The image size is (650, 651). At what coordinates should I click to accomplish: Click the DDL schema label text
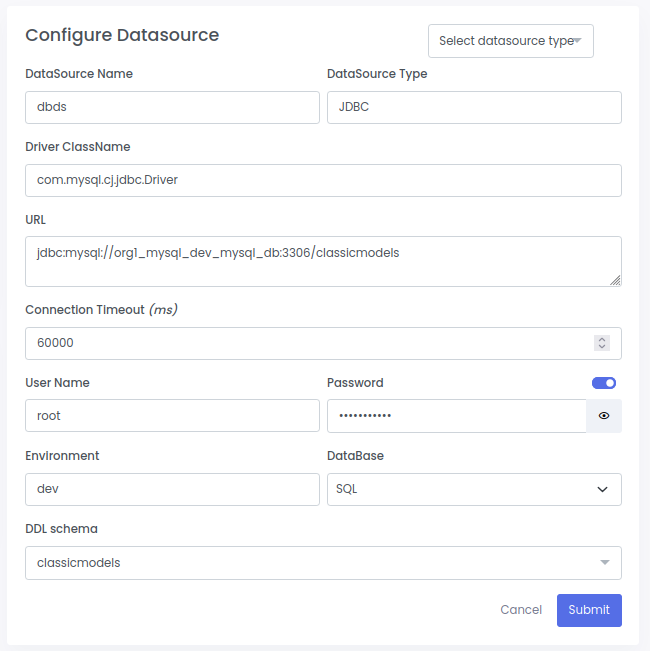click(61, 529)
